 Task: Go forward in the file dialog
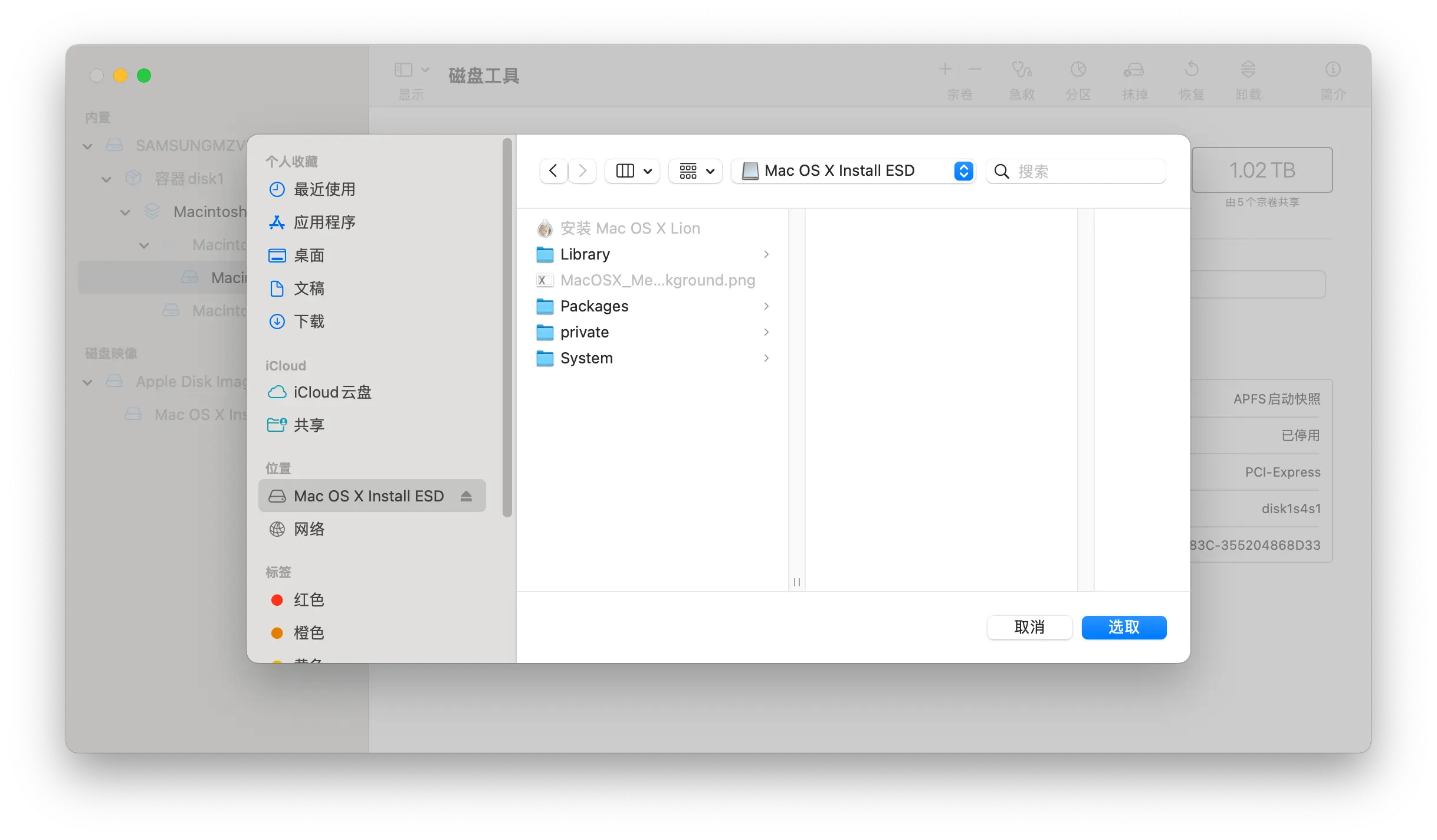(x=582, y=171)
